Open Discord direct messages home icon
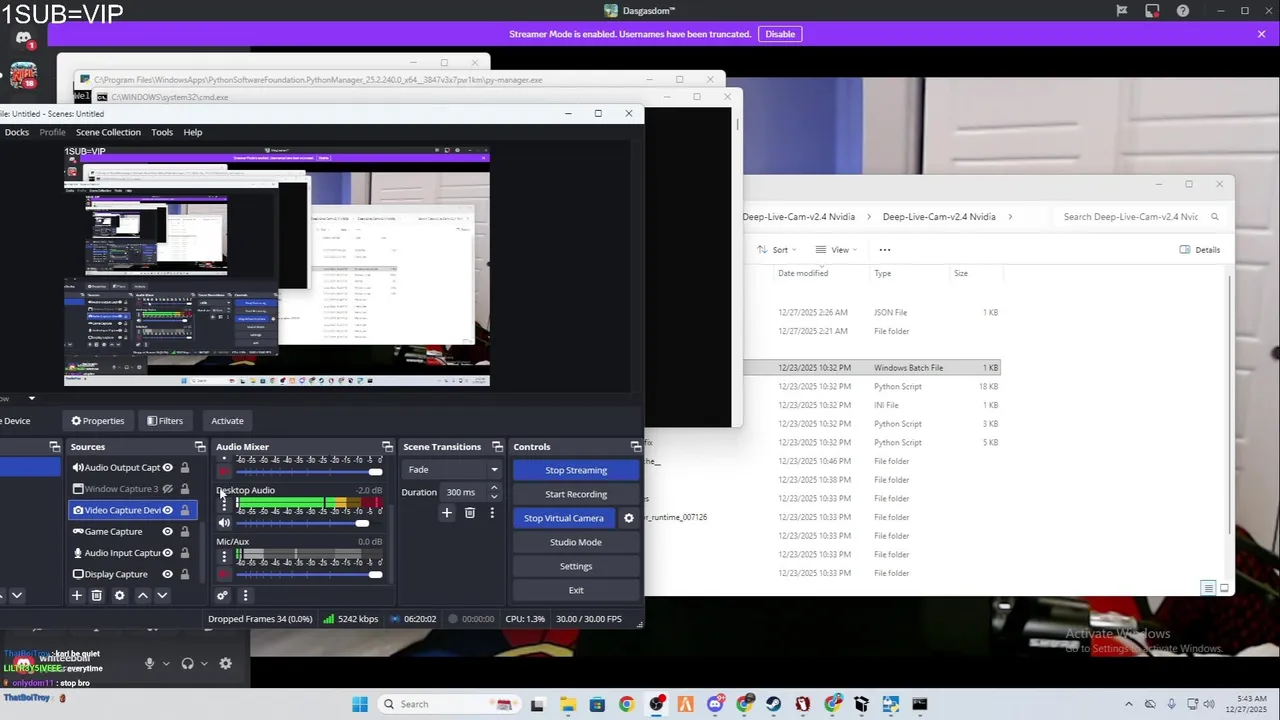 (x=24, y=40)
